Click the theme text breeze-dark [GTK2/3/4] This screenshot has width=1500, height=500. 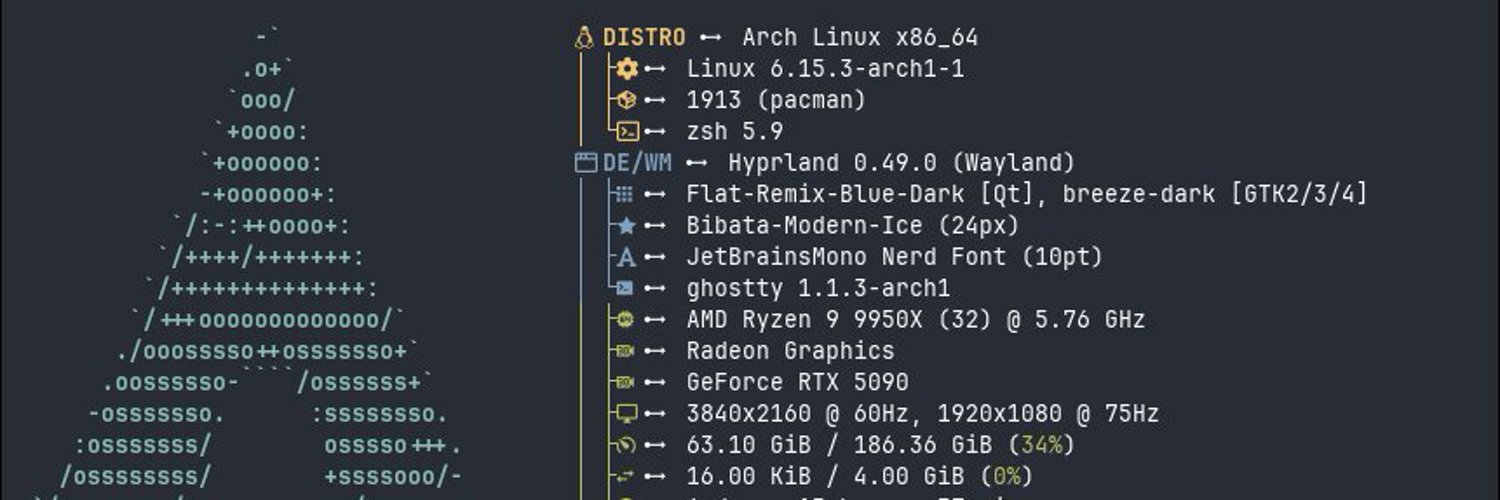pos(1215,194)
